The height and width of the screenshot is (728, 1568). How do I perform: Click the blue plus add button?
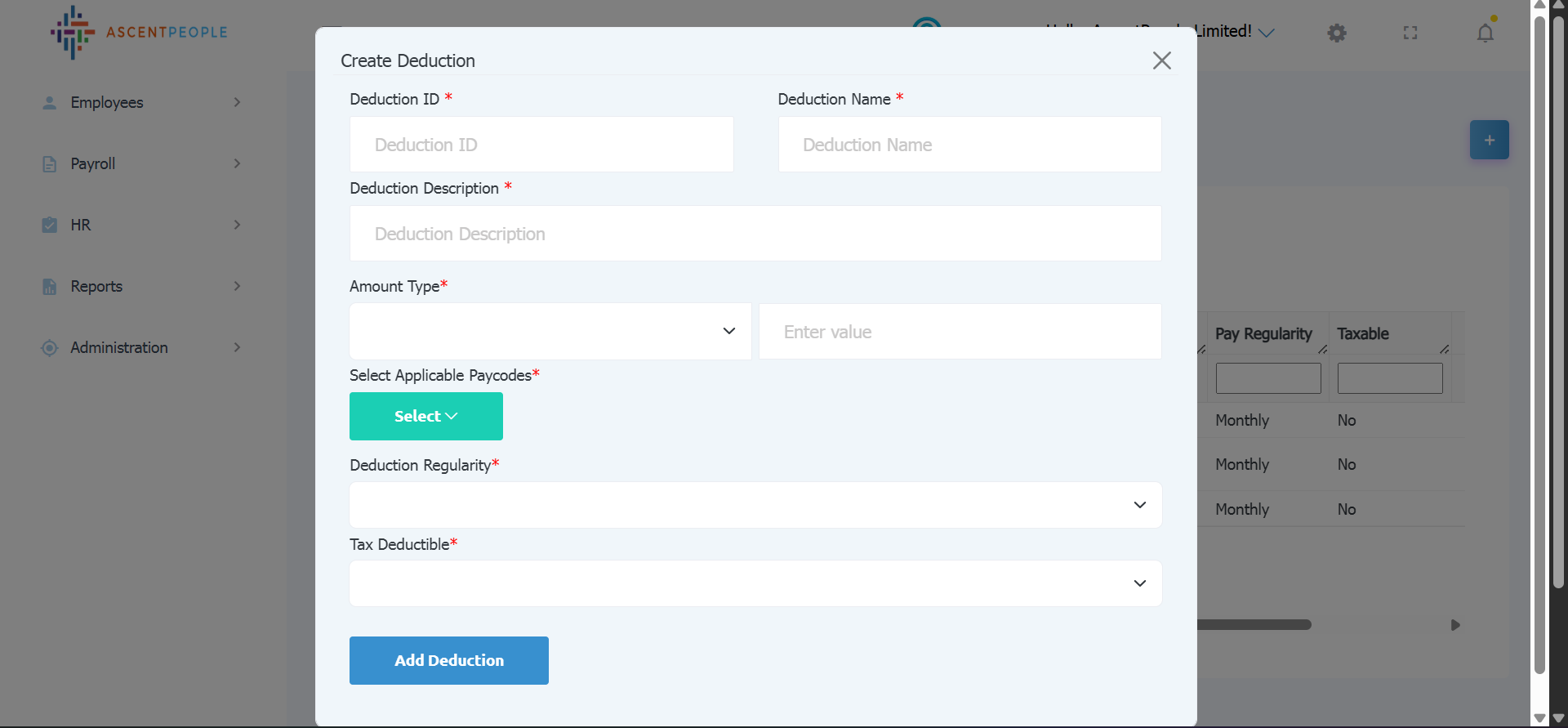click(1489, 140)
